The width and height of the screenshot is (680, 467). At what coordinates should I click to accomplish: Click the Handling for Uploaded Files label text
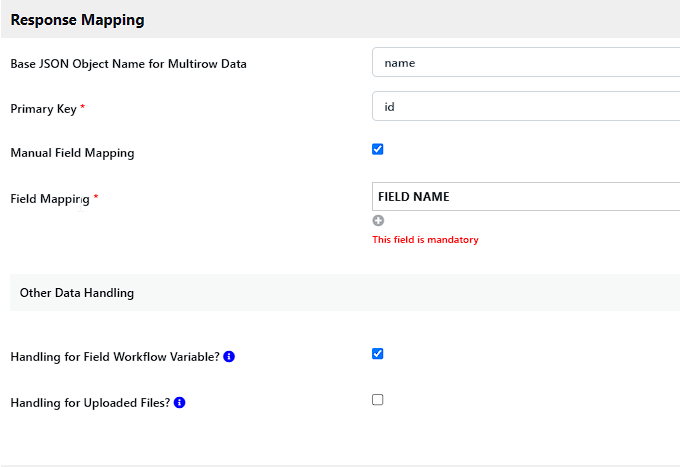tap(89, 403)
